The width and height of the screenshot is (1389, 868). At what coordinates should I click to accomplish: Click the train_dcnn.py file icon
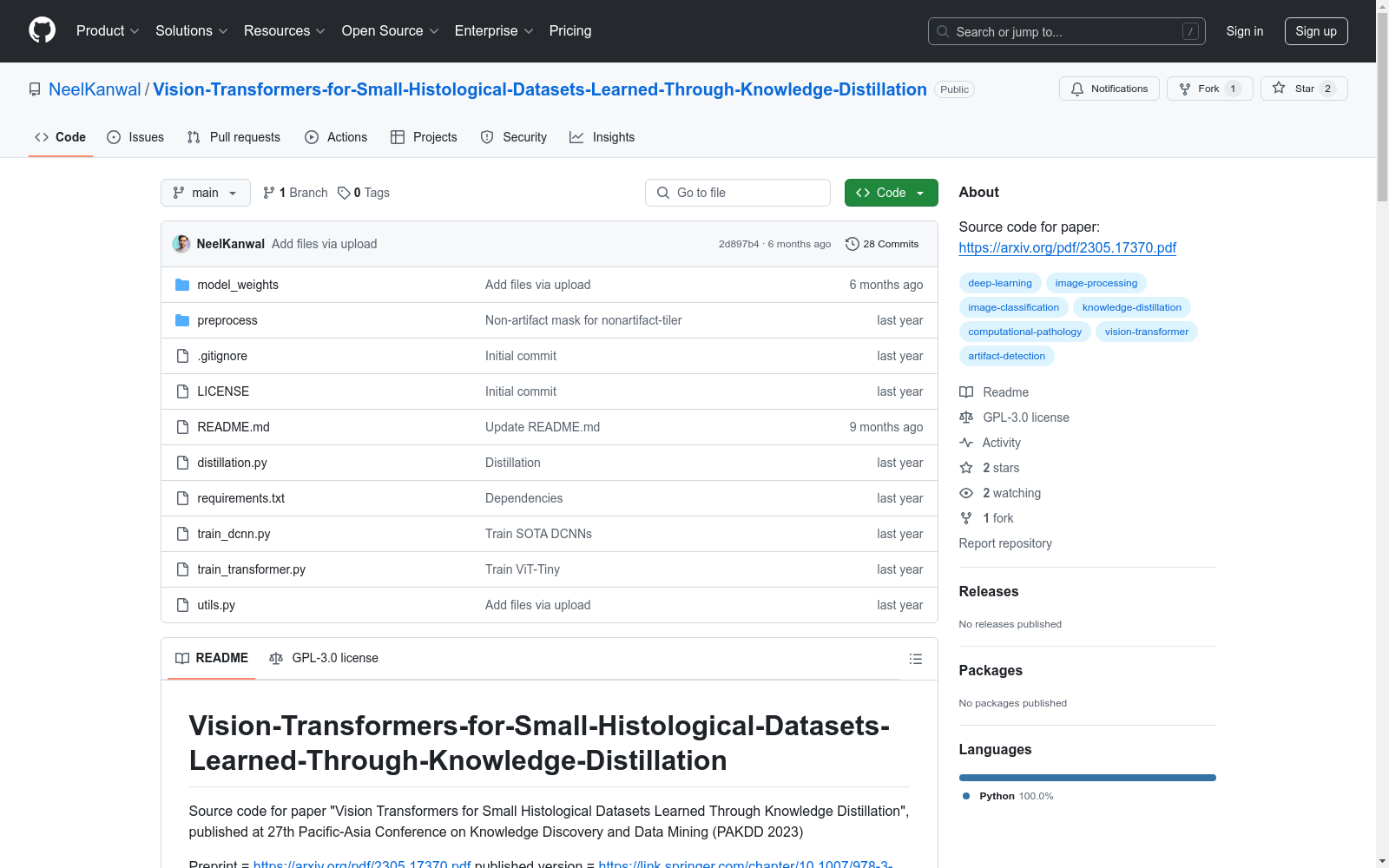(182, 534)
